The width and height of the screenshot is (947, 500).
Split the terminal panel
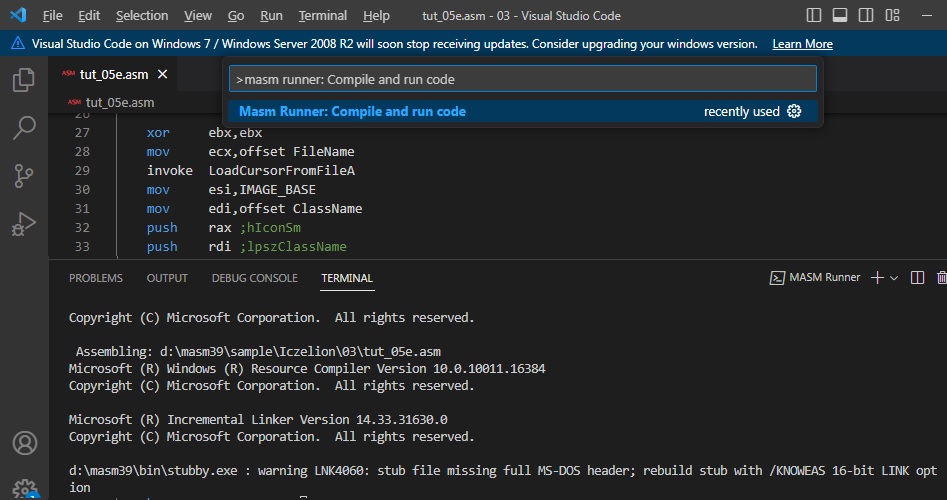(918, 278)
